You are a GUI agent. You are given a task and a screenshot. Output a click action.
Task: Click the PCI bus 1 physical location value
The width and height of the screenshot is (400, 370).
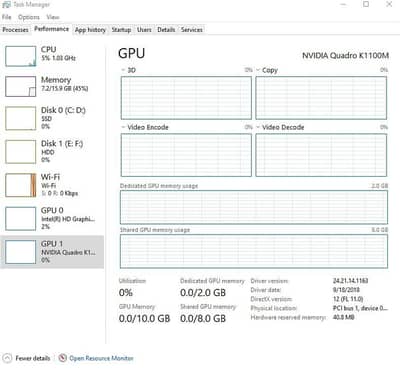pyautogui.click(x=360, y=308)
